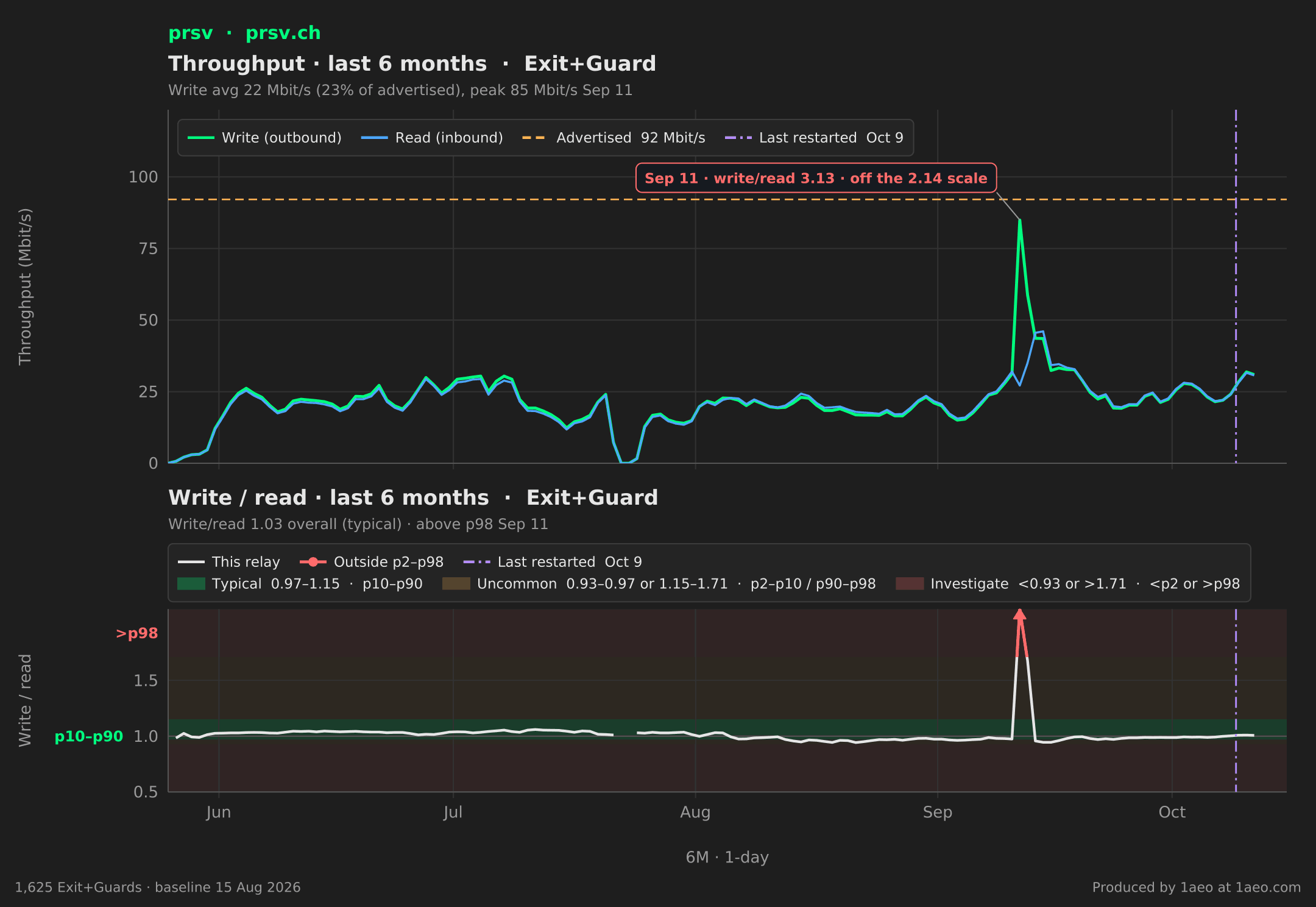Screen dimensions: 1316x907
Task: Click the This relay legend entry
Action: pyautogui.click(x=229, y=562)
